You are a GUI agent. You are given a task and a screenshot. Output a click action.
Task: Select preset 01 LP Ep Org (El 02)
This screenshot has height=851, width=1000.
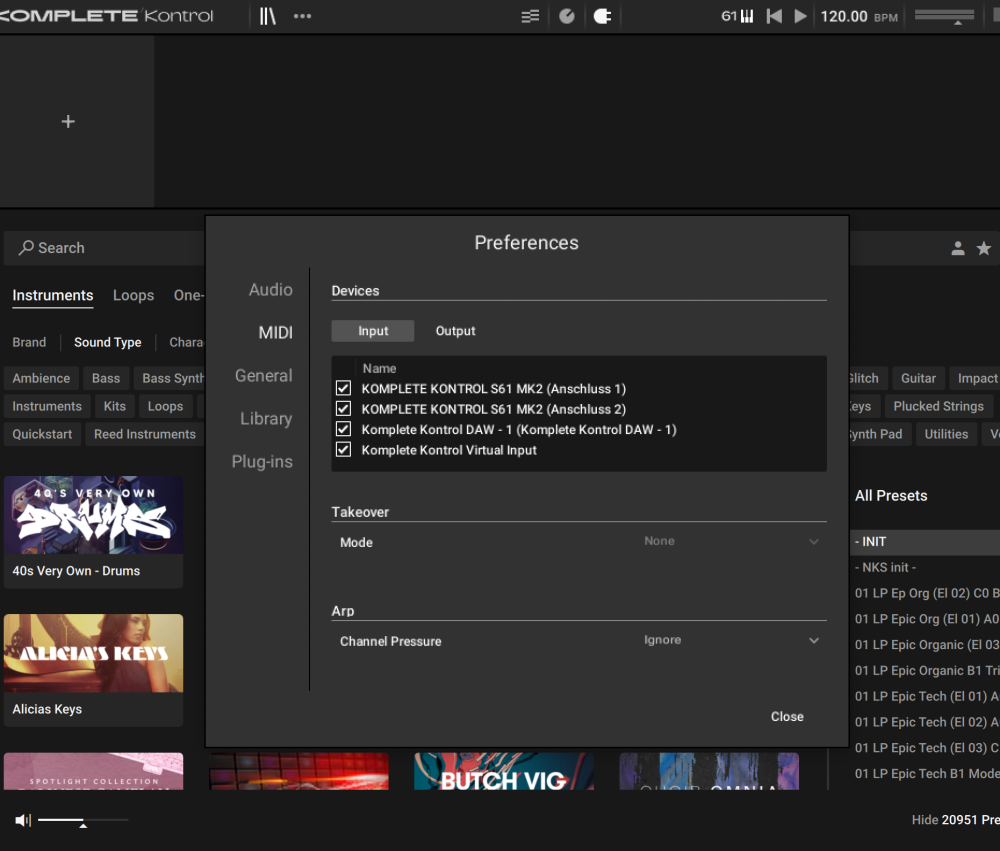point(925,593)
